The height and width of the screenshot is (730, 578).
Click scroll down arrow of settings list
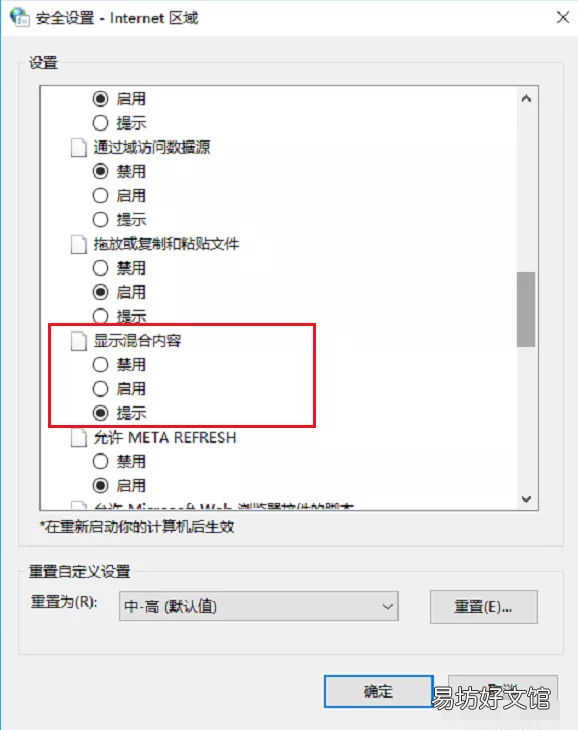pyautogui.click(x=526, y=499)
